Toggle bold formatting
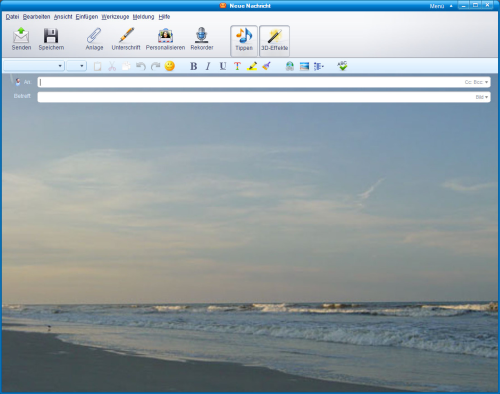This screenshot has height=394, width=500. tap(193, 66)
